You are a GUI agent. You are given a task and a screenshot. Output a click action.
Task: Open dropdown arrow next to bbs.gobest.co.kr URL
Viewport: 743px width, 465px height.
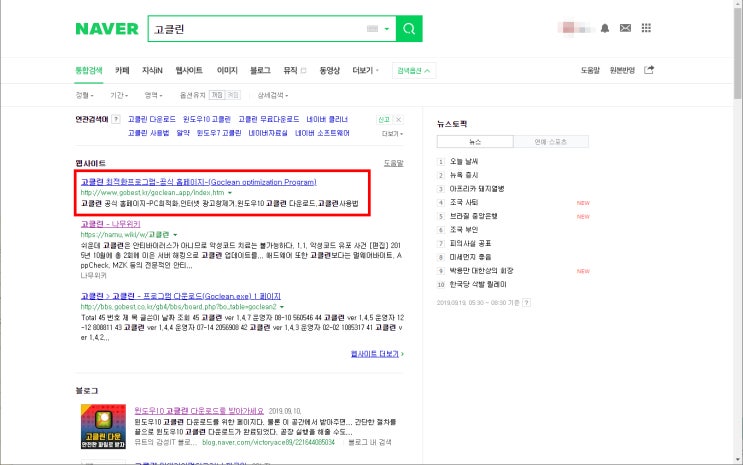[x=282, y=307]
